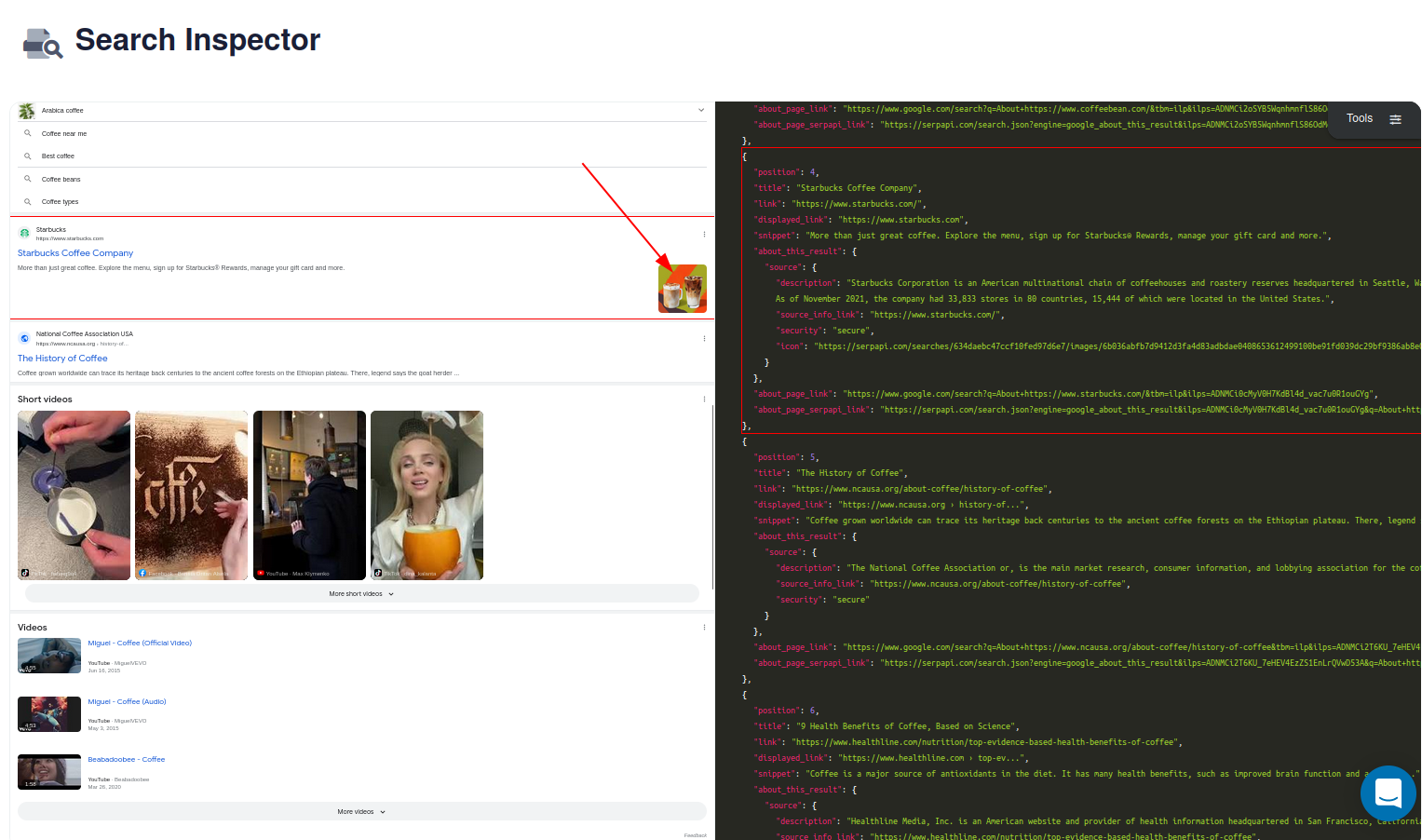Open the three-dot menu on Starbucks result
This screenshot has width=1422, height=840.
pos(704,233)
